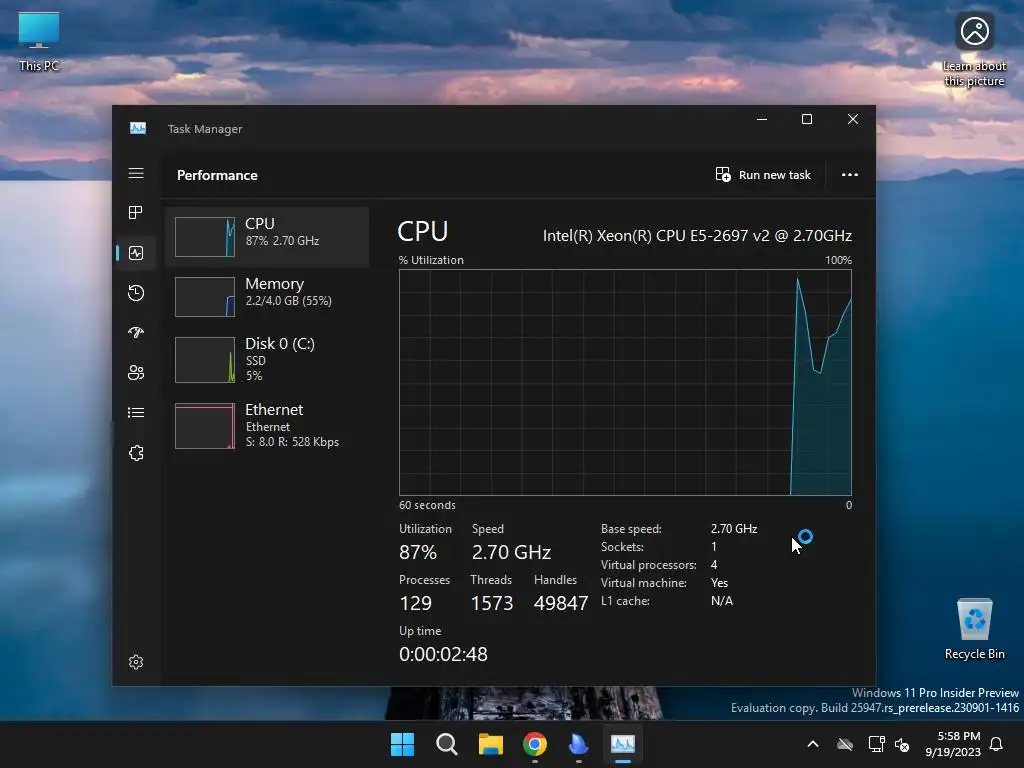This screenshot has height=768, width=1024.
Task: Select Memory in performance list
Action: click(267, 296)
